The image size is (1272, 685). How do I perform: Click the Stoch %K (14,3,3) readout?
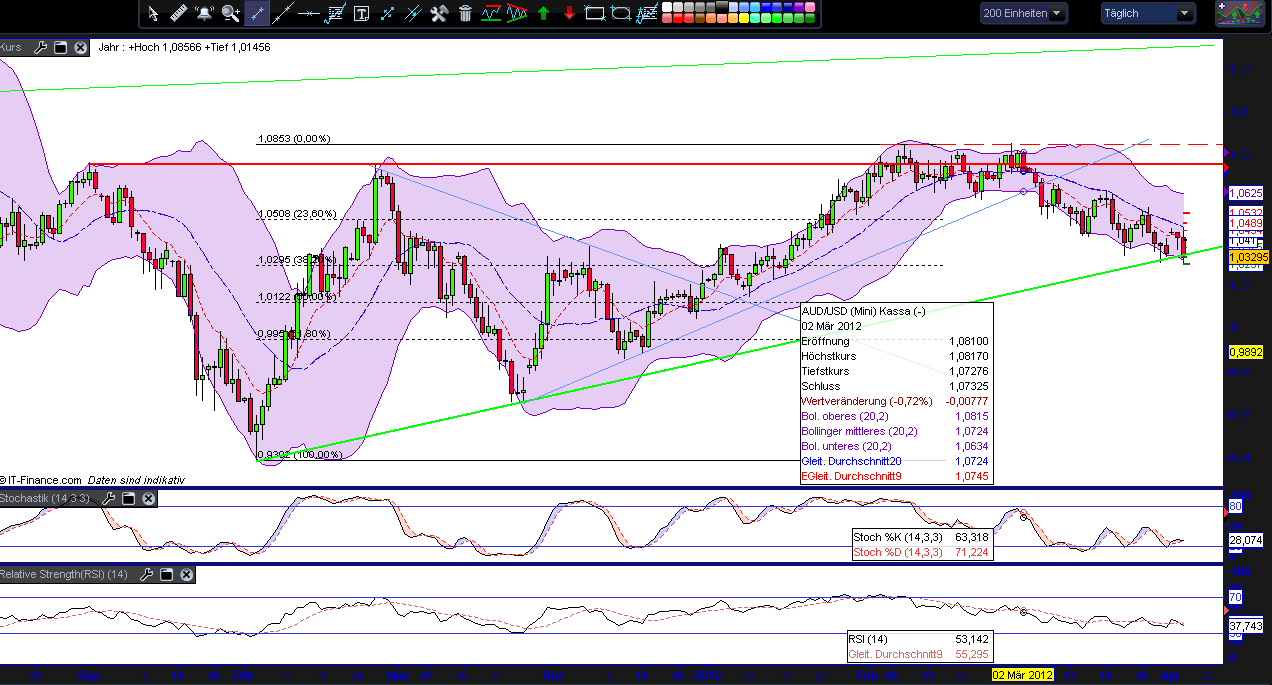921,537
